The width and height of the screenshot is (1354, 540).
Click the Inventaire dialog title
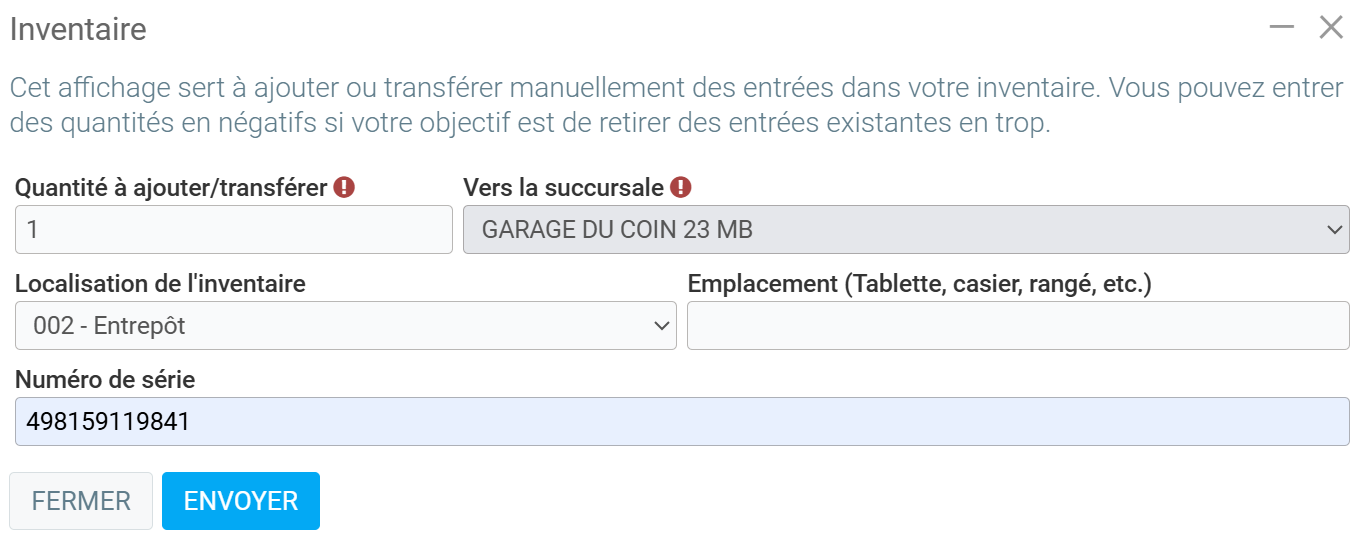point(78,29)
